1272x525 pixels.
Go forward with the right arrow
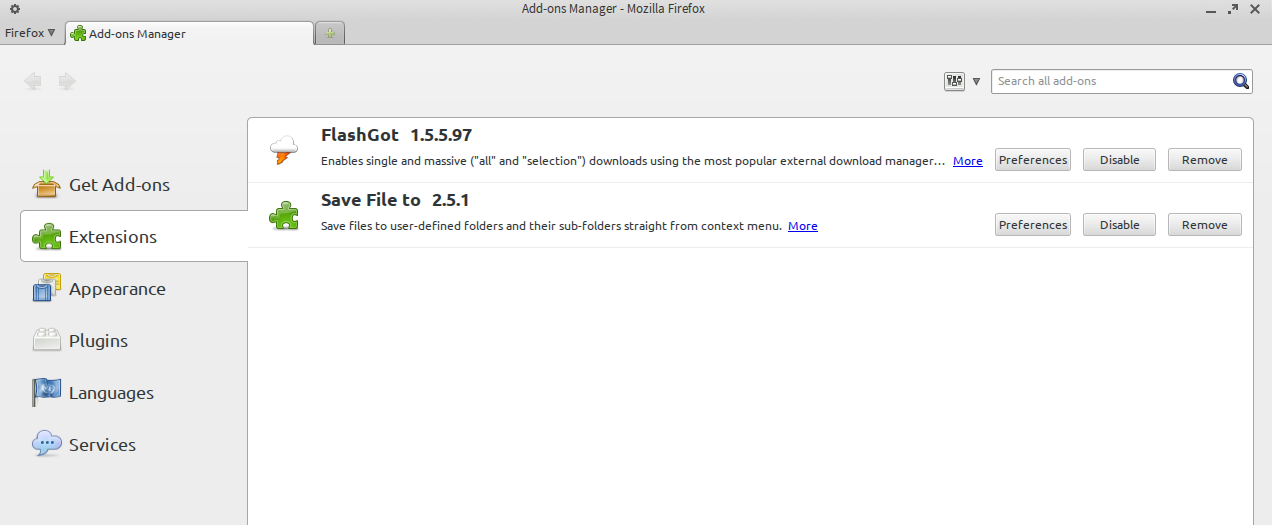coord(67,81)
